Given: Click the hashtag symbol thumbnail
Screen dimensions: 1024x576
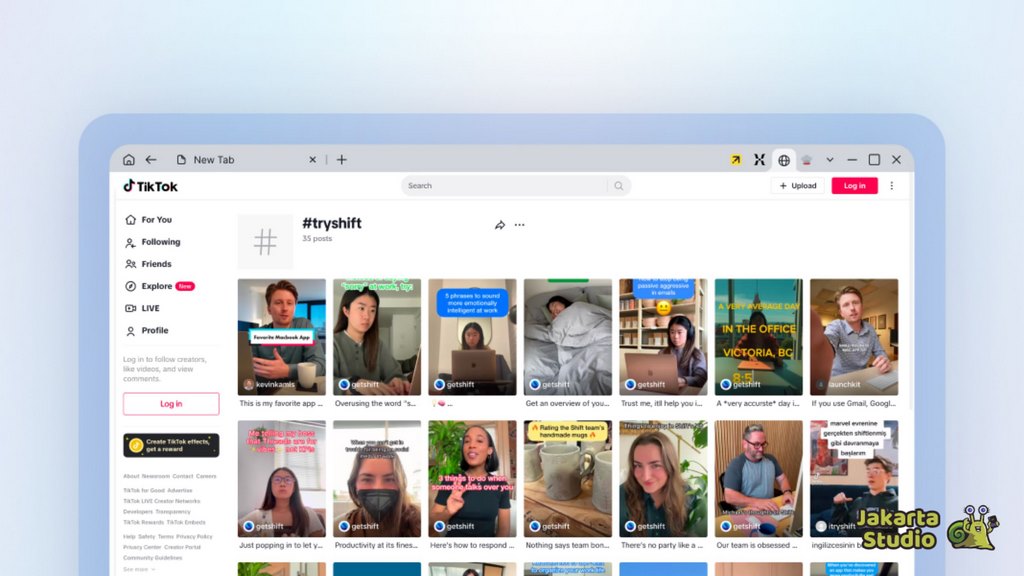Looking at the screenshot, I should 265,242.
